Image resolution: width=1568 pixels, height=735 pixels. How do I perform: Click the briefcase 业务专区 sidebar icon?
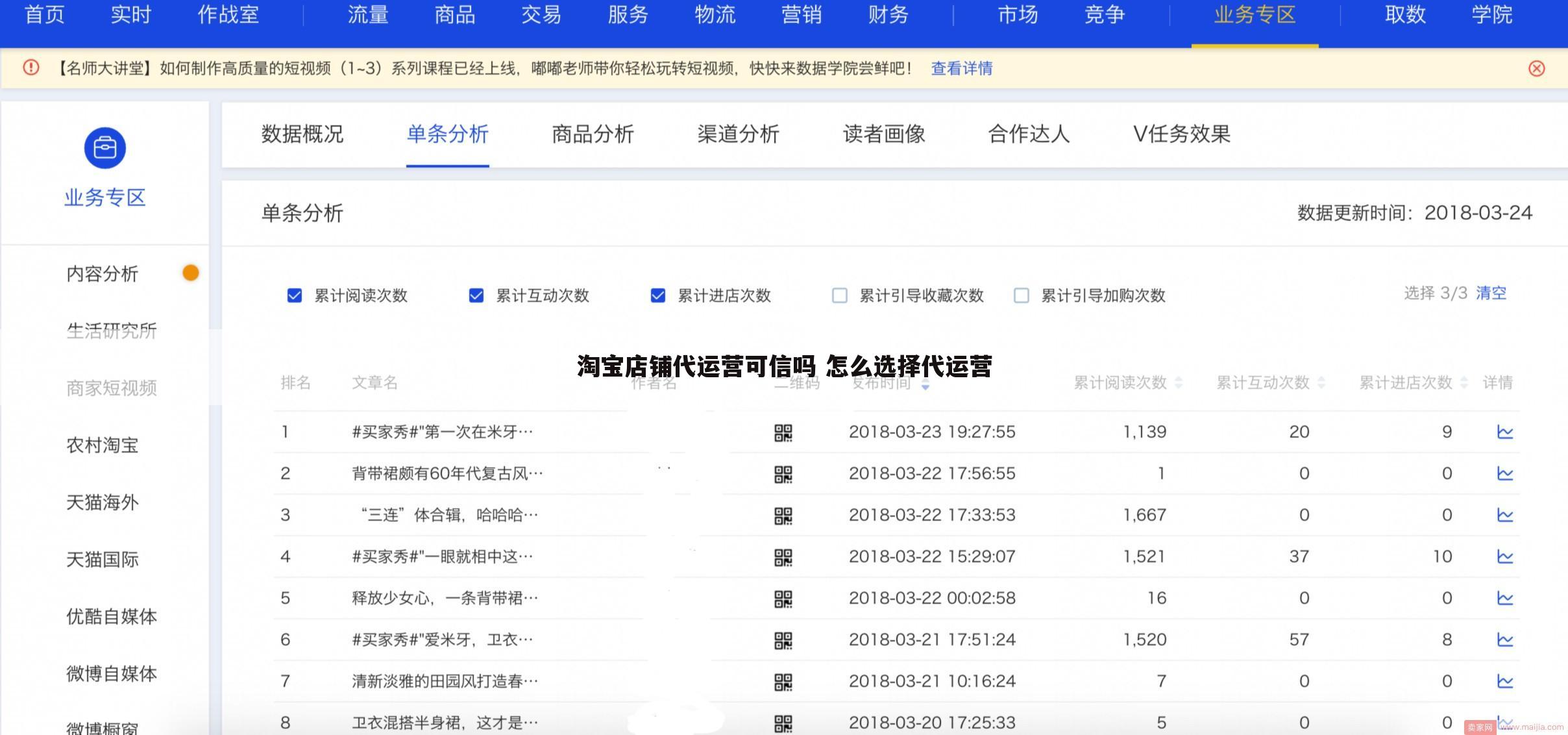pyautogui.click(x=104, y=148)
